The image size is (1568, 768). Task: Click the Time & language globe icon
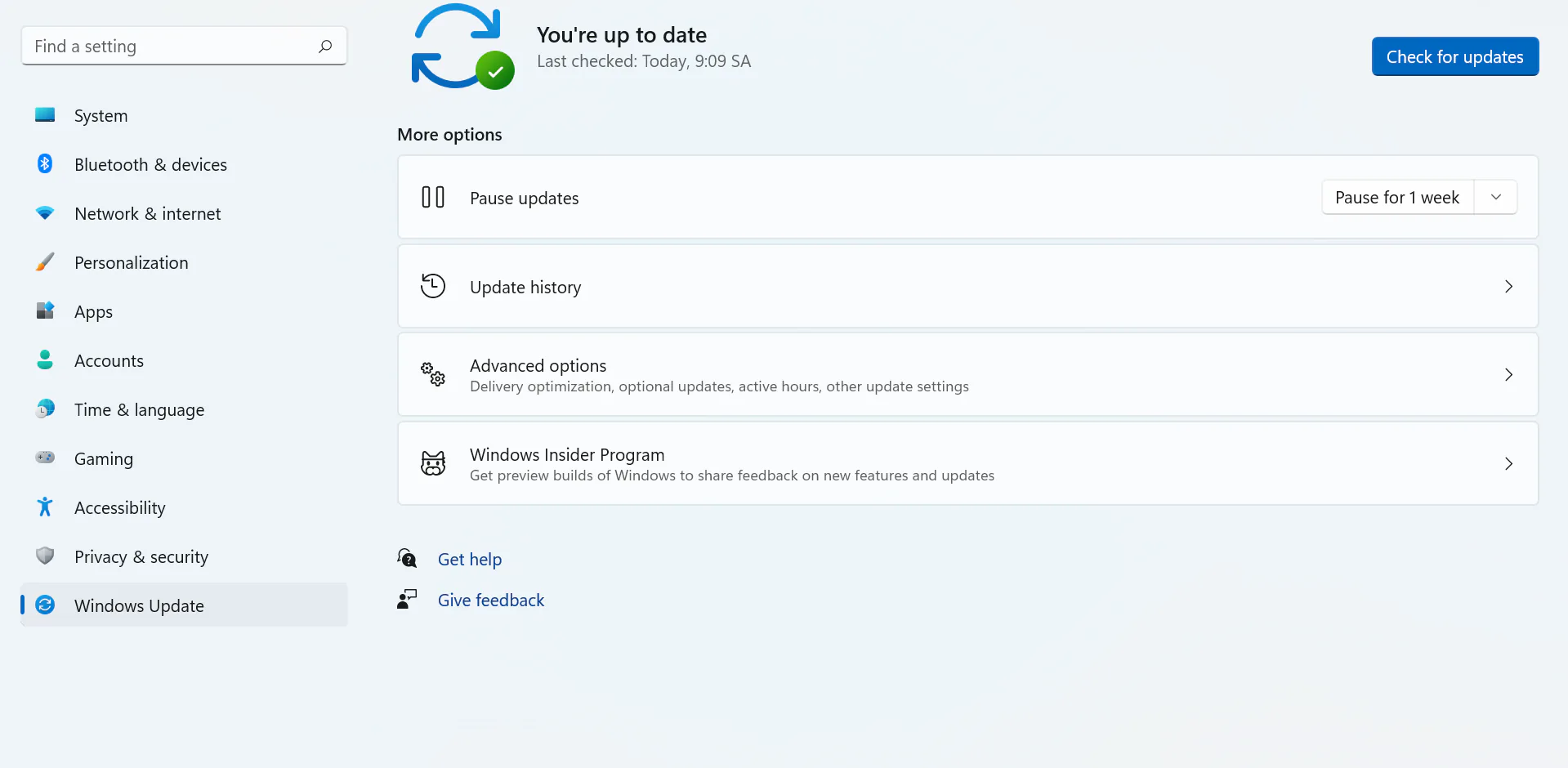coord(45,409)
